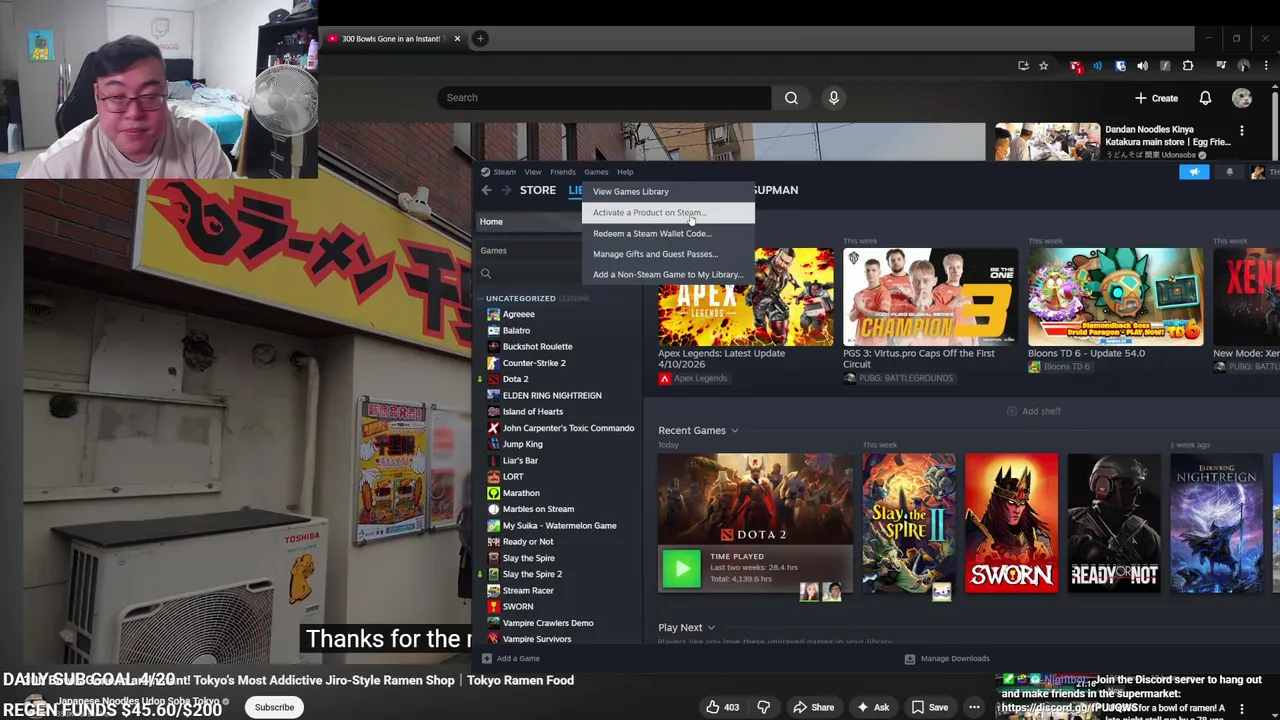Open Steam notifications bell

(x=1230, y=172)
